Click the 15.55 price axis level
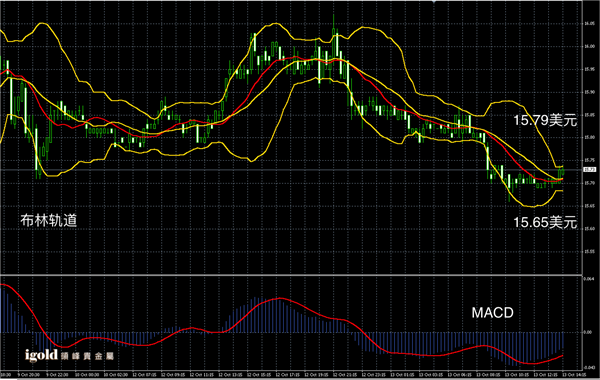Viewport: 600px width, 380px height. click(x=589, y=251)
